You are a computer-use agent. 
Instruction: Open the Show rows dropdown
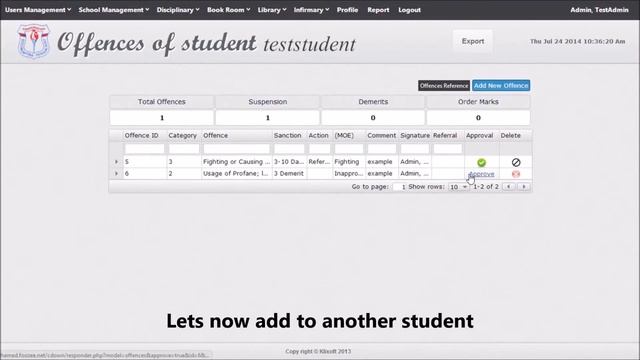tap(458, 187)
